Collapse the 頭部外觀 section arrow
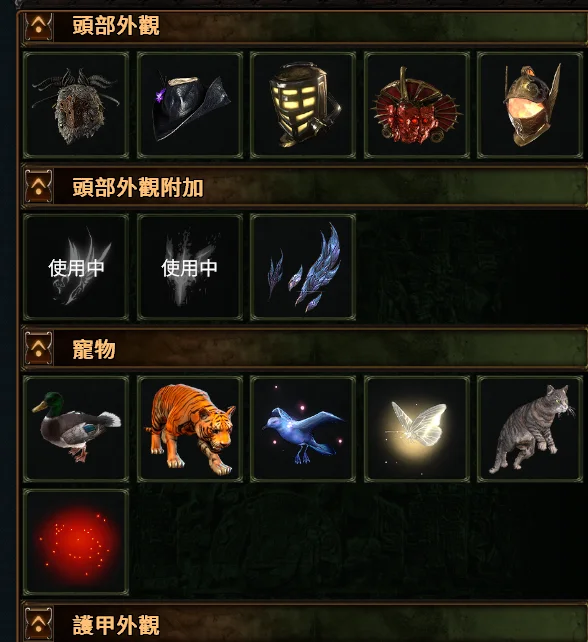Screen dimensions: 588x642 click(38, 26)
